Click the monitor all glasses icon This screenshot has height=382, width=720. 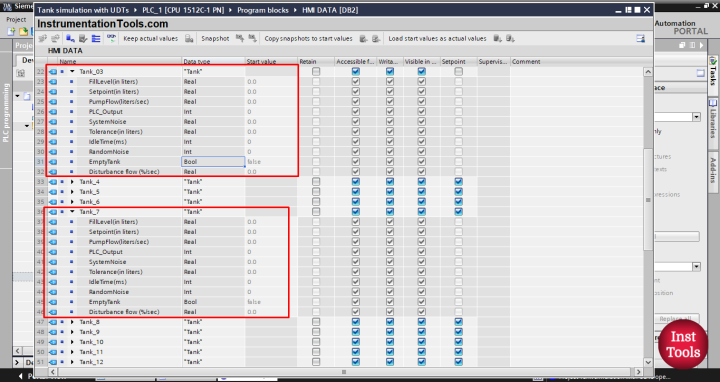tap(111, 39)
